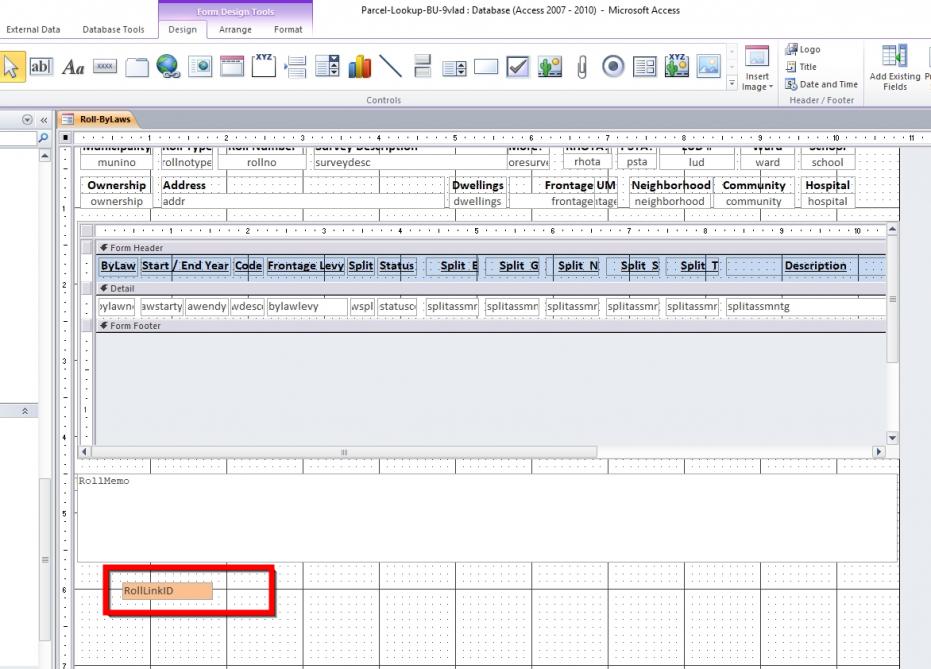Pick the Tab Control icon
Viewport: 931px width, 669px height.
[x=137, y=67]
